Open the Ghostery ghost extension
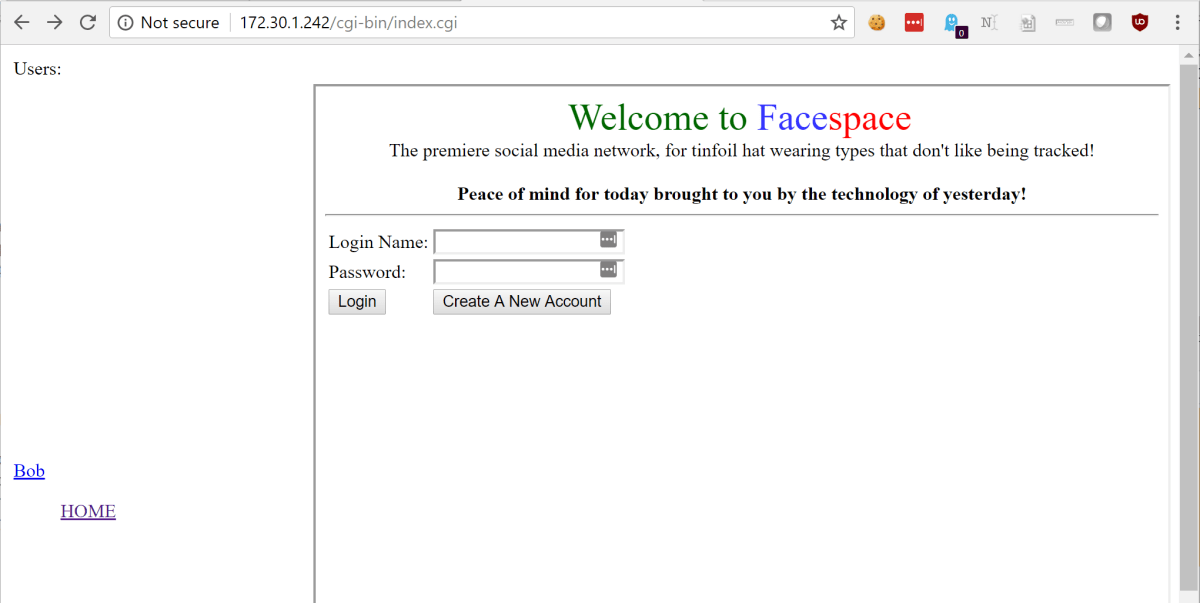The height and width of the screenshot is (603, 1200). point(952,23)
